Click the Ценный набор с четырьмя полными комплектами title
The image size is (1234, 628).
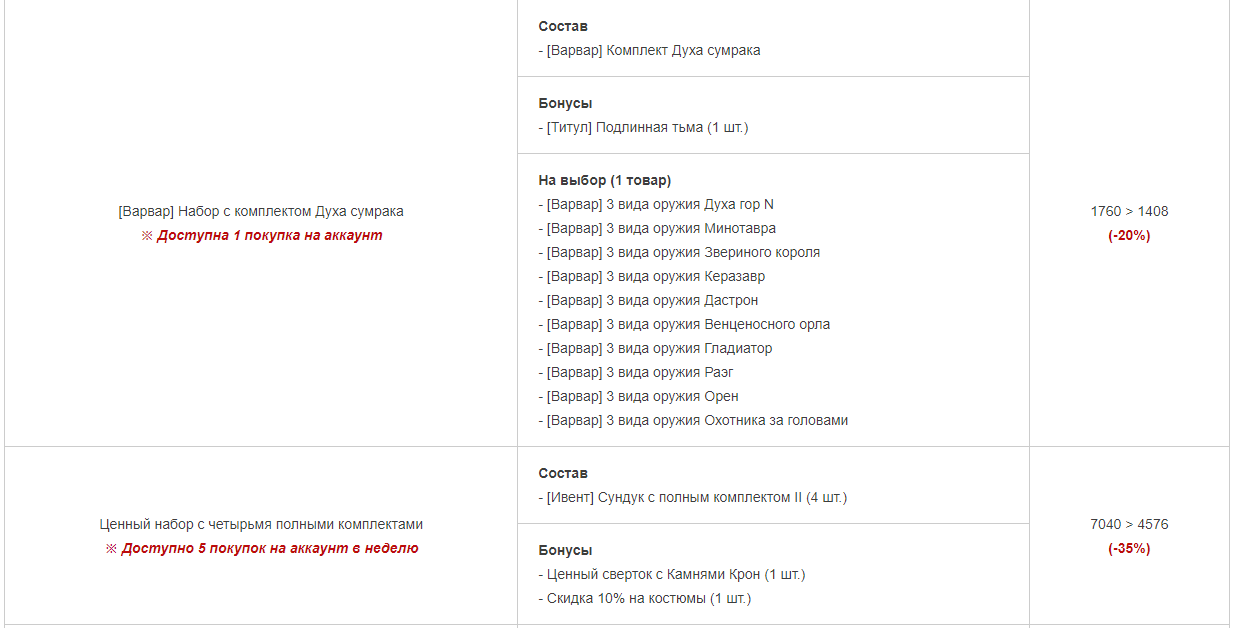coord(261,524)
